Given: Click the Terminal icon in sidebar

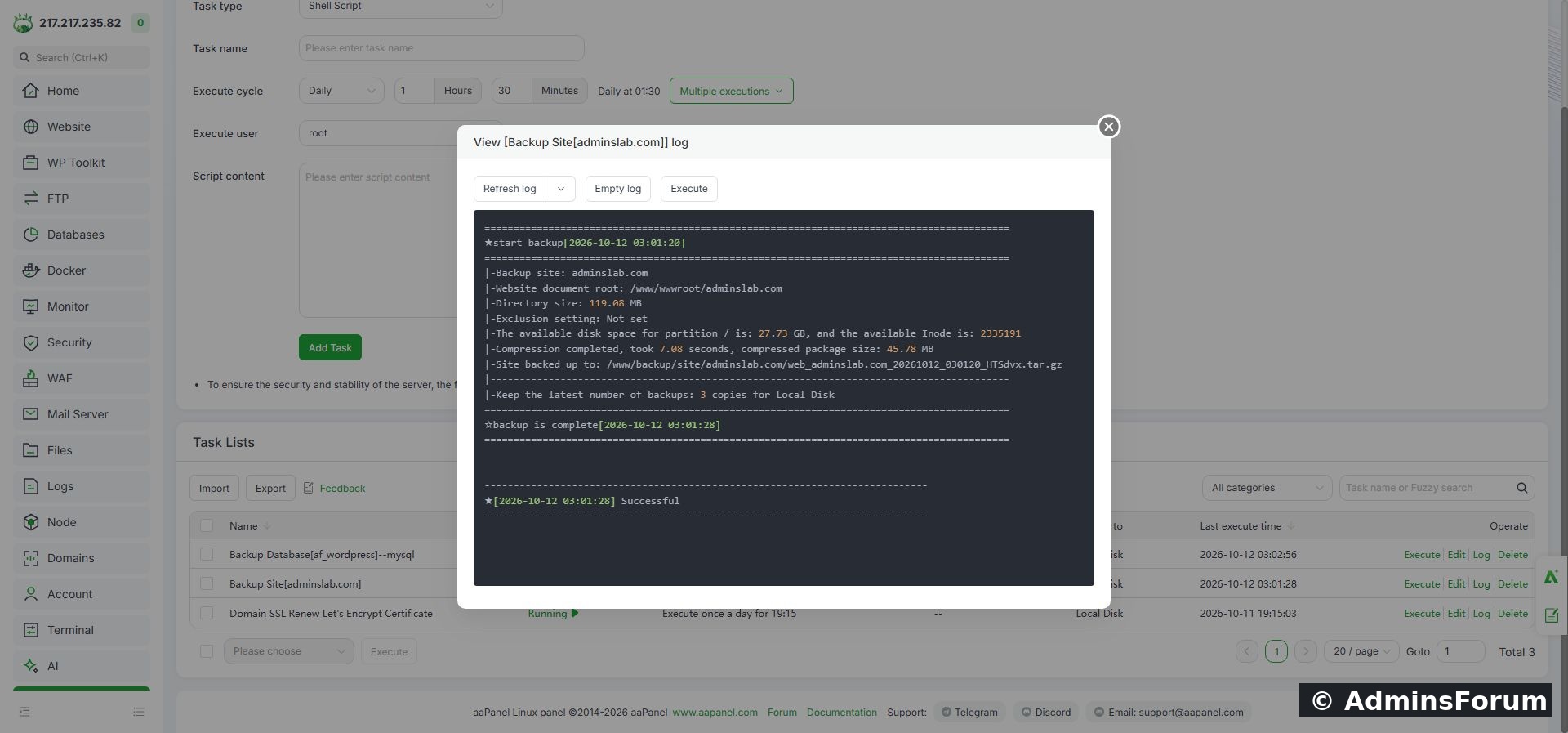Looking at the screenshot, I should pyautogui.click(x=31, y=630).
